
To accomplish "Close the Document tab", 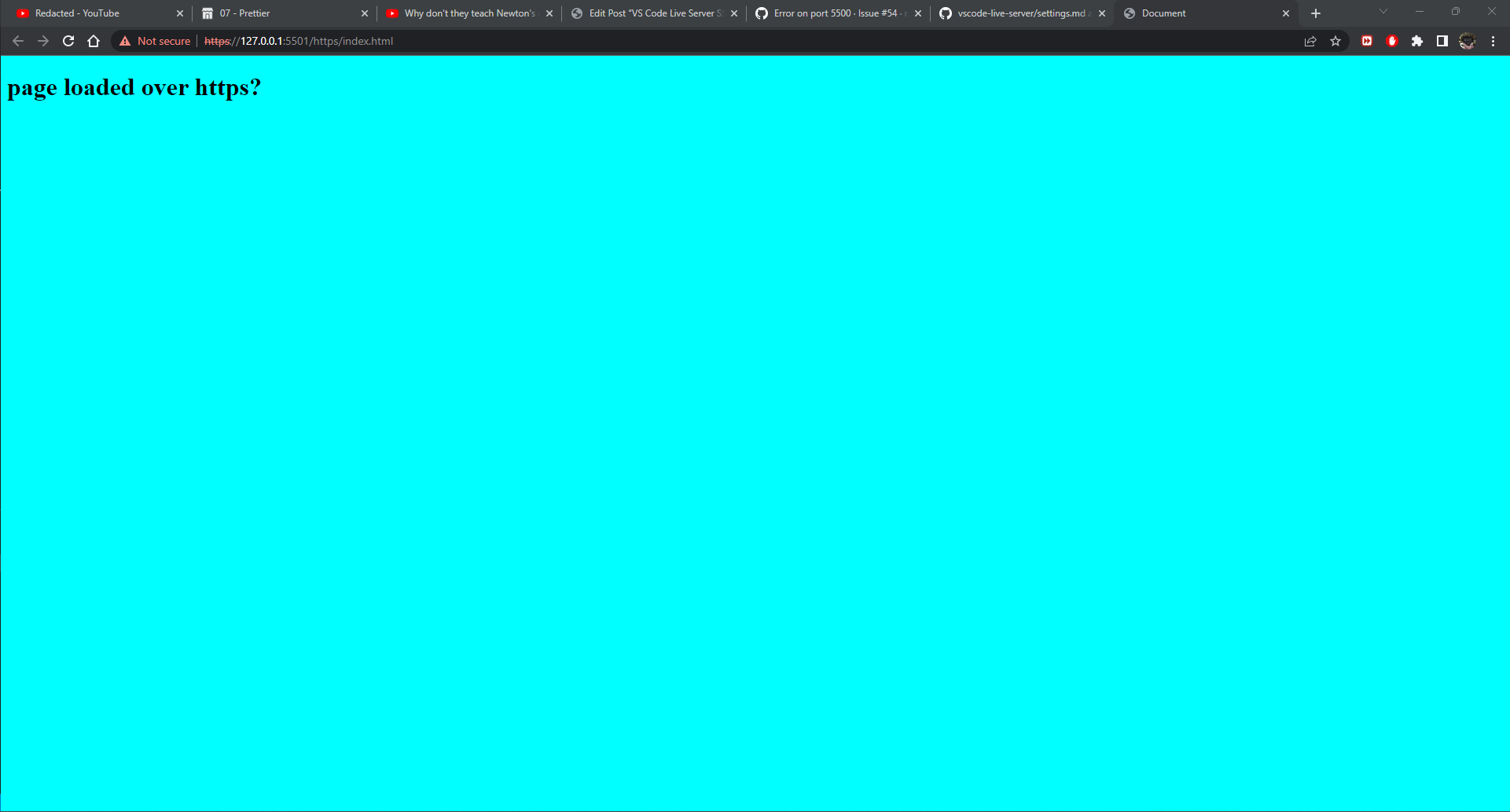I will pyautogui.click(x=1286, y=13).
